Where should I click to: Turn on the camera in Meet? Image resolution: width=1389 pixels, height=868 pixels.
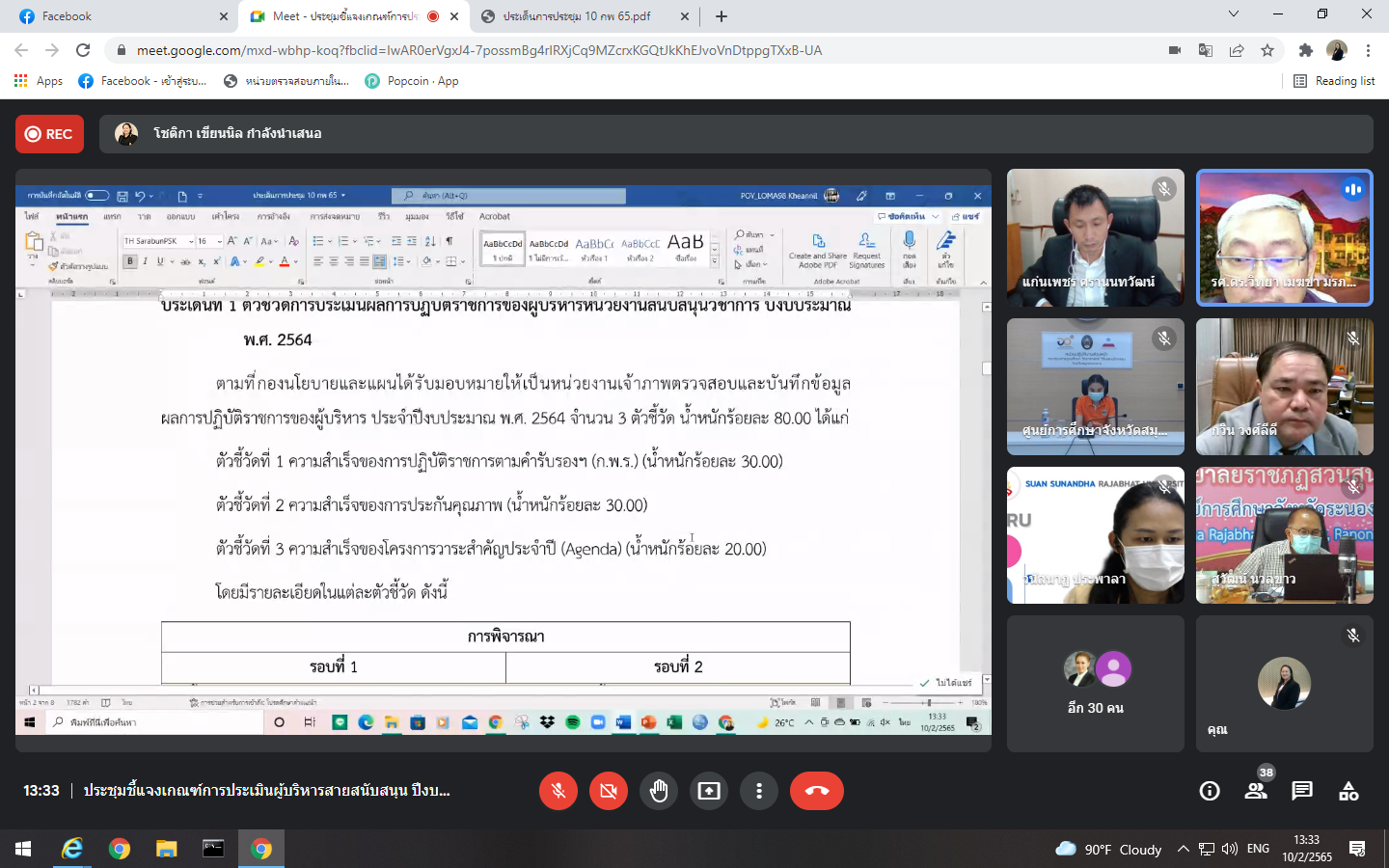608,791
